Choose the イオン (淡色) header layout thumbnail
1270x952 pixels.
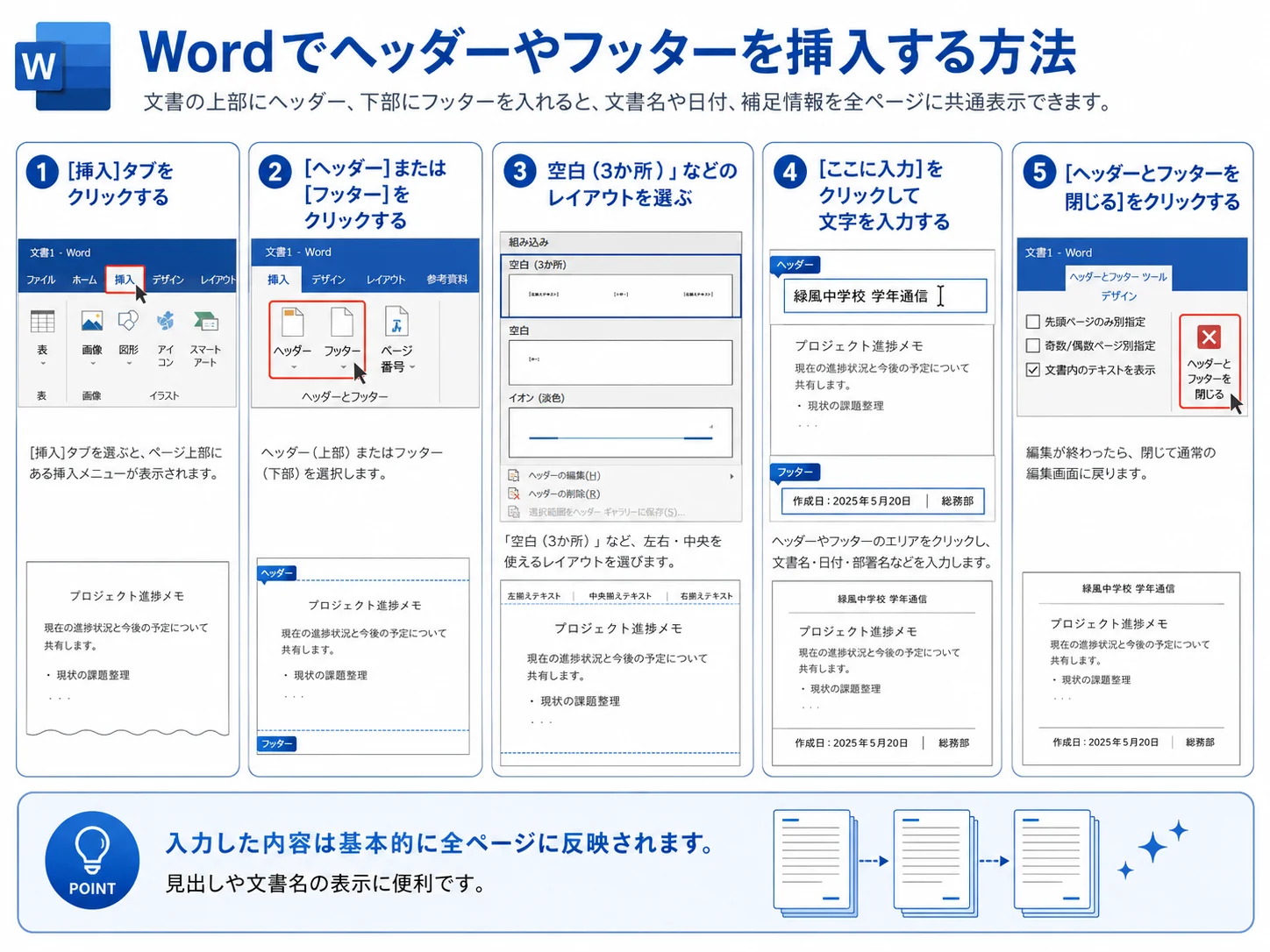click(x=621, y=432)
